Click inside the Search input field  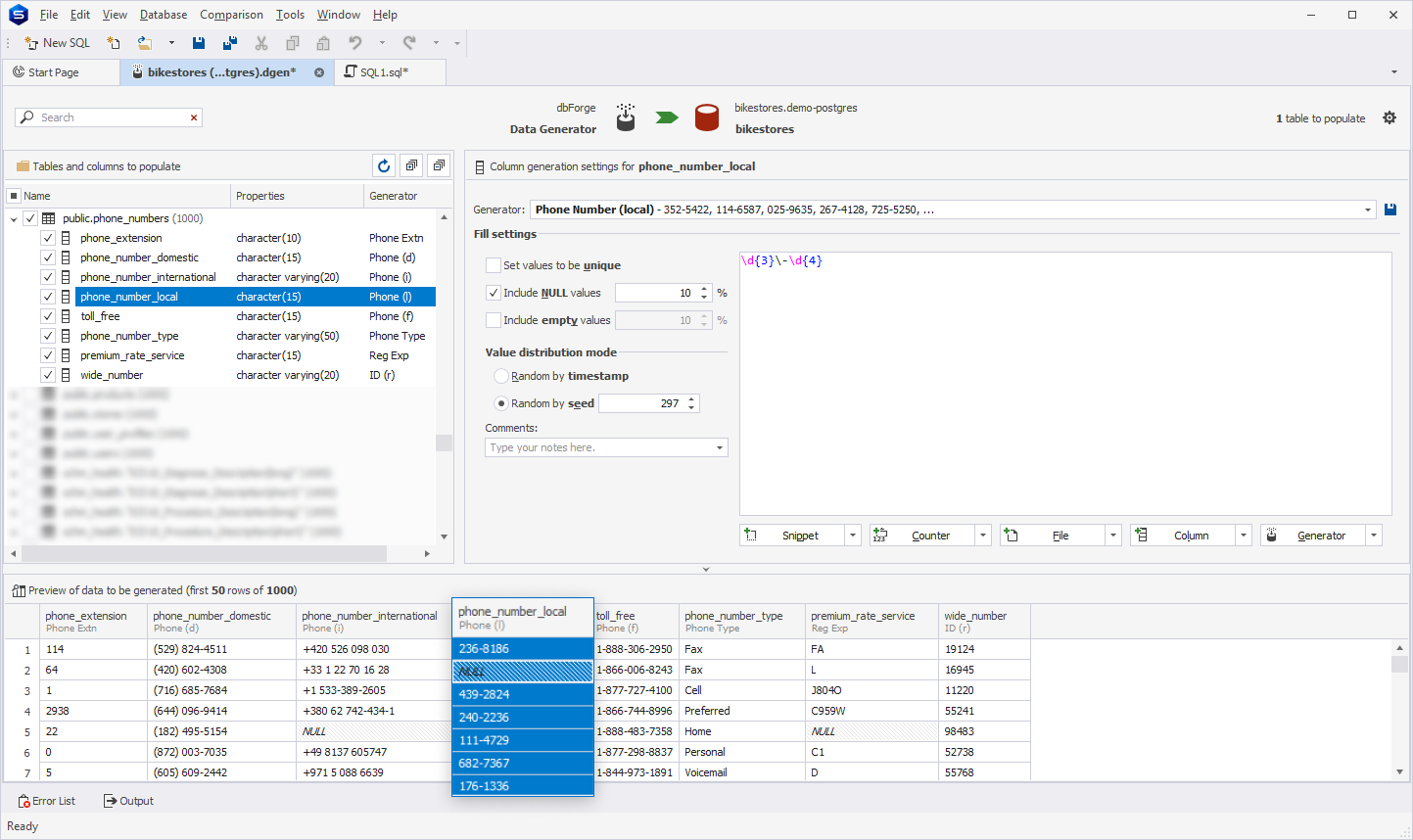point(108,117)
